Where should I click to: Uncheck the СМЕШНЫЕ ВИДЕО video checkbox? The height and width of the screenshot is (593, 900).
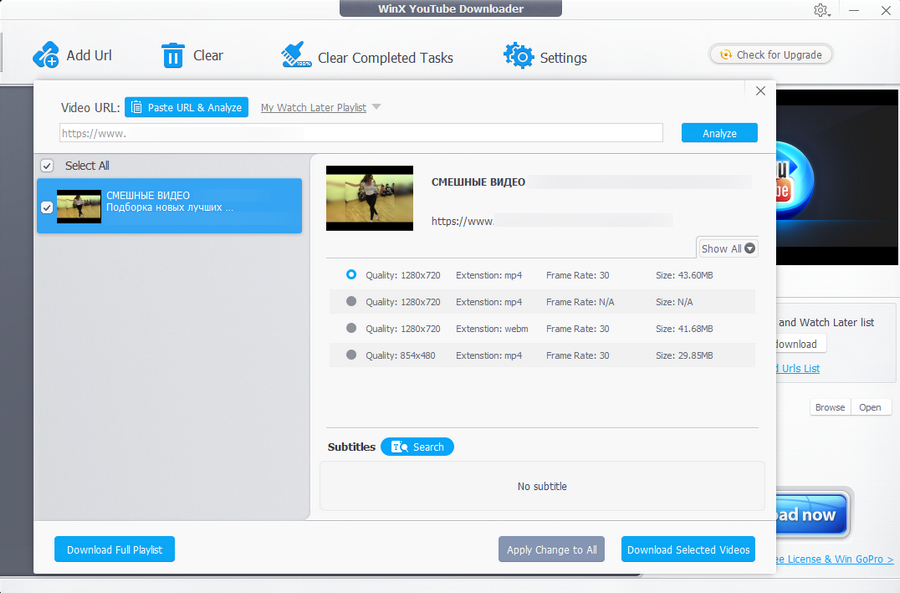47,207
